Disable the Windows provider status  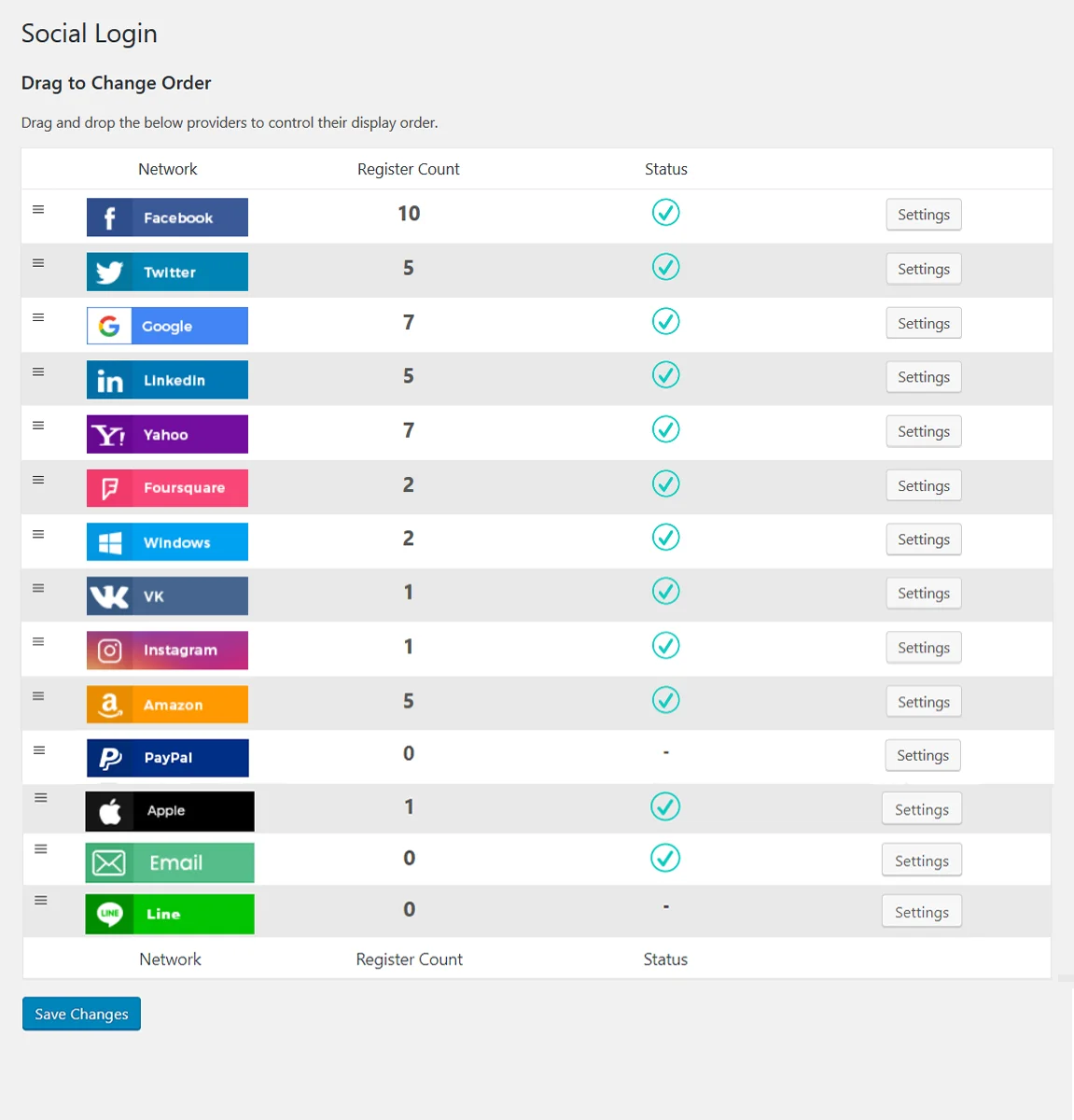point(665,537)
